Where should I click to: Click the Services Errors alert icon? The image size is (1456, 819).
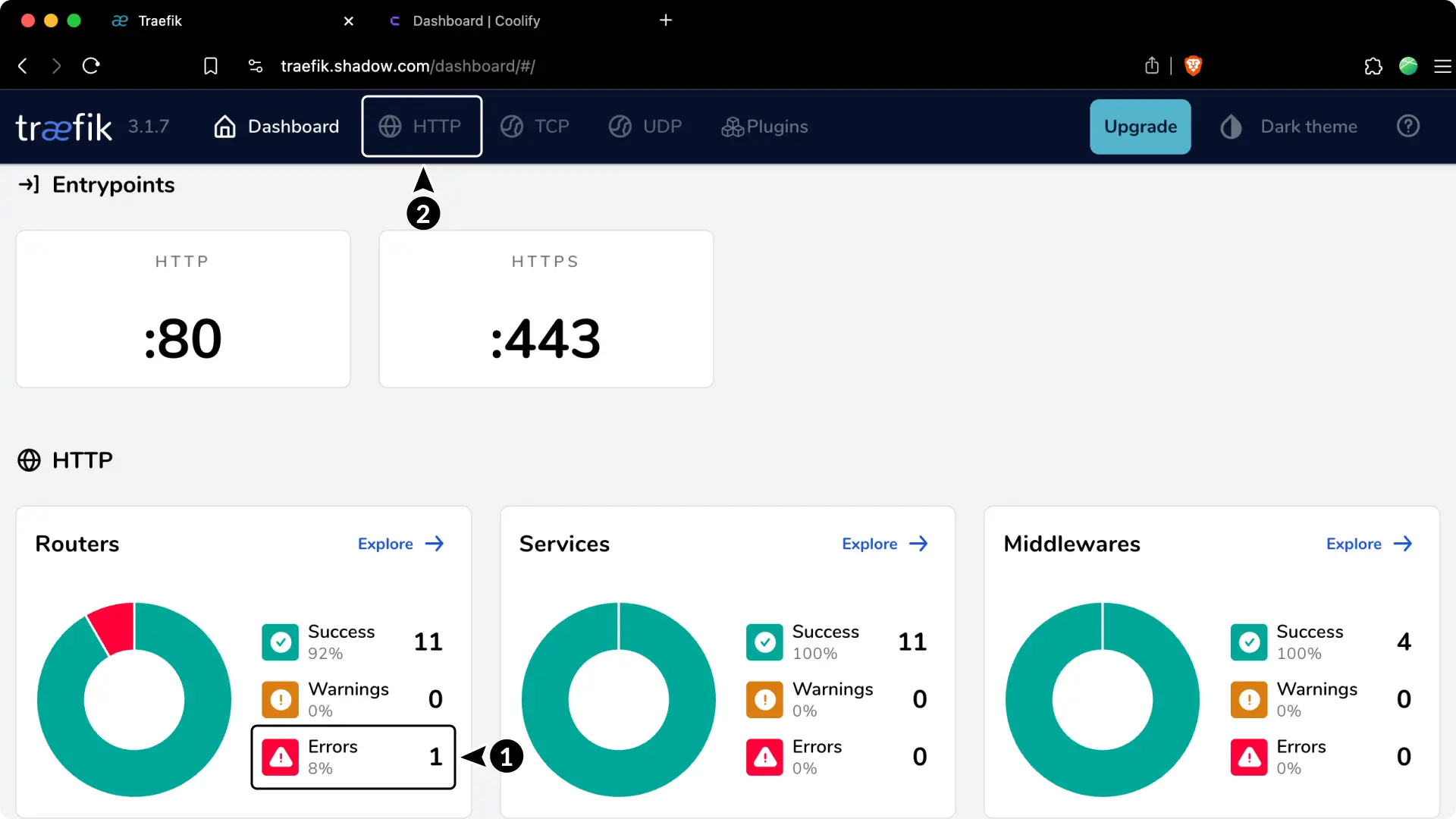coord(764,757)
